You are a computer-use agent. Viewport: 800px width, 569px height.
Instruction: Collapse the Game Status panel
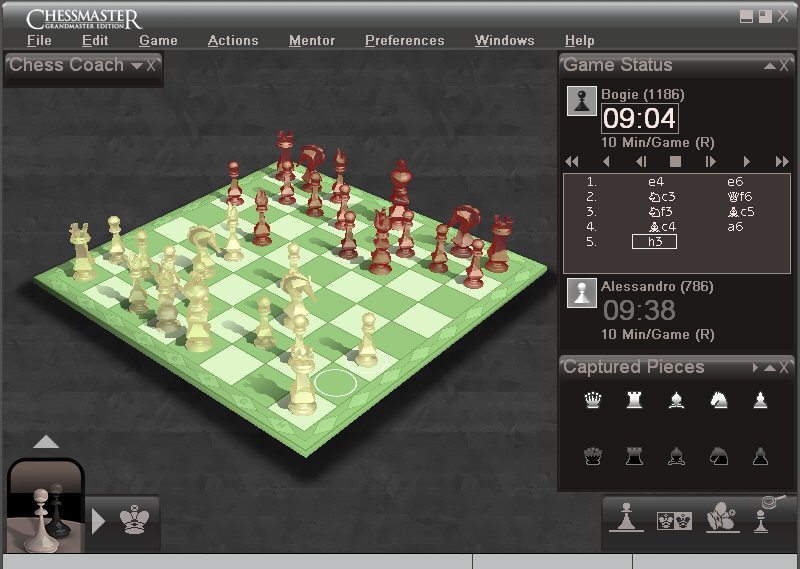(769, 66)
